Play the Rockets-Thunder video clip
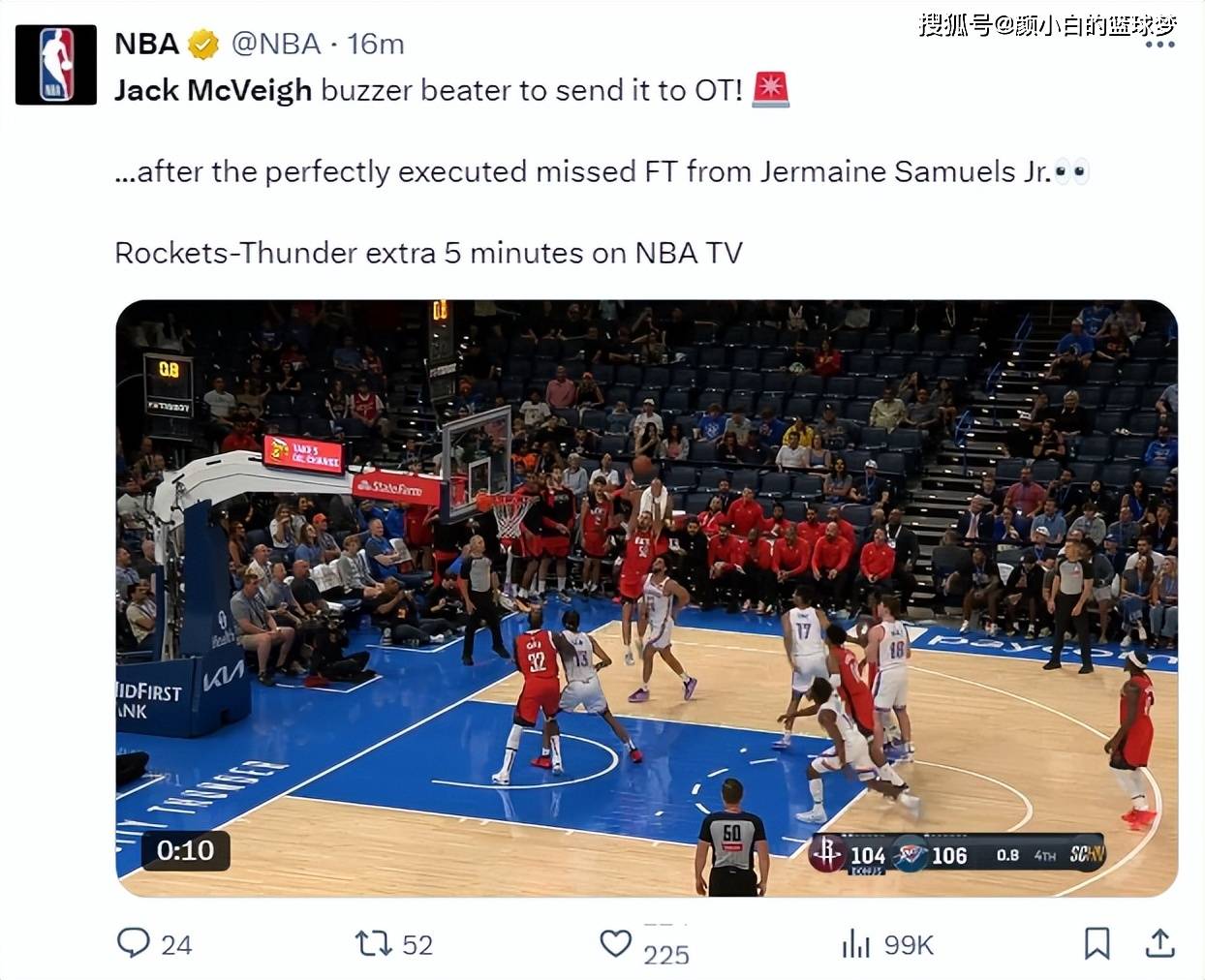Viewport: 1205px width, 980px height. [647, 598]
